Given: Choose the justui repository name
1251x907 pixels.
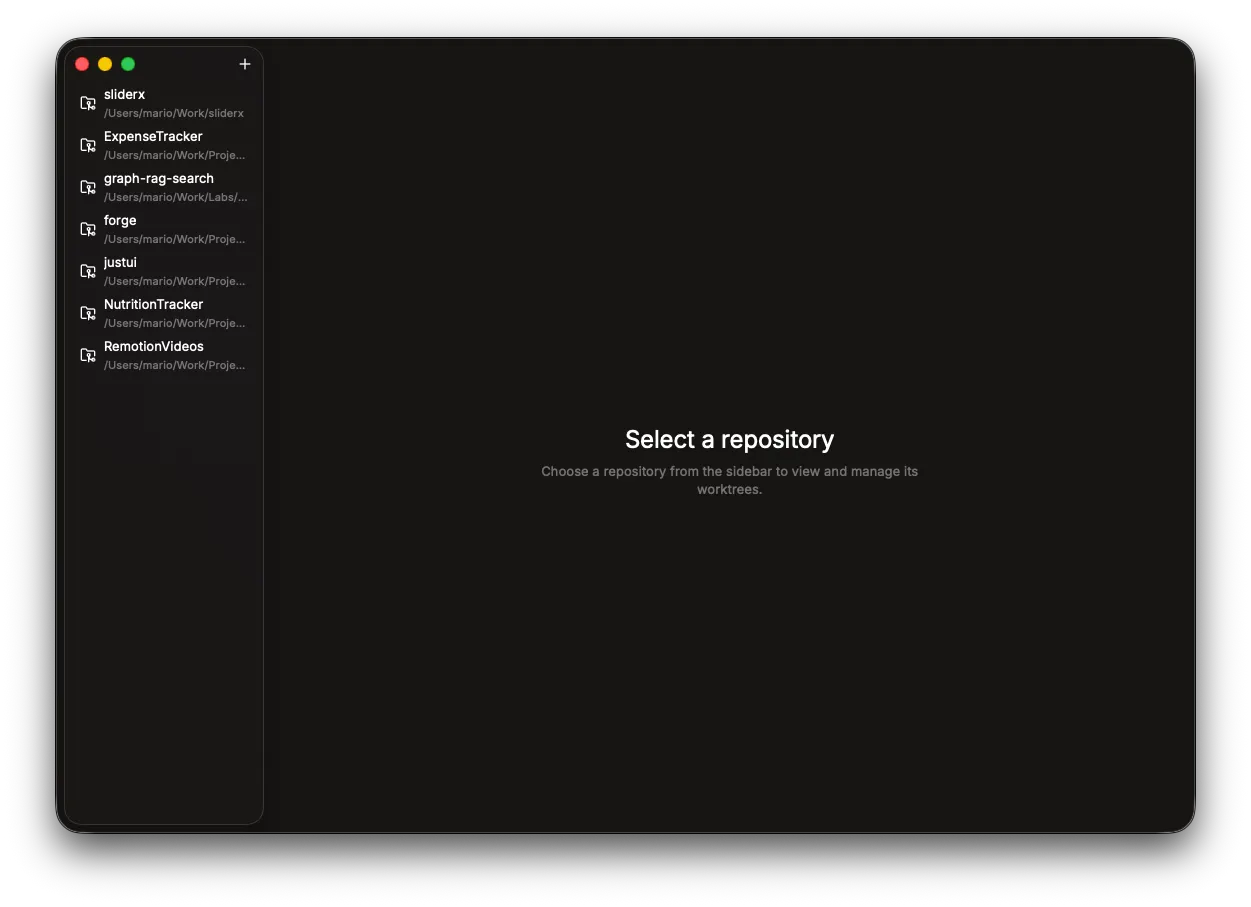Looking at the screenshot, I should click(120, 262).
